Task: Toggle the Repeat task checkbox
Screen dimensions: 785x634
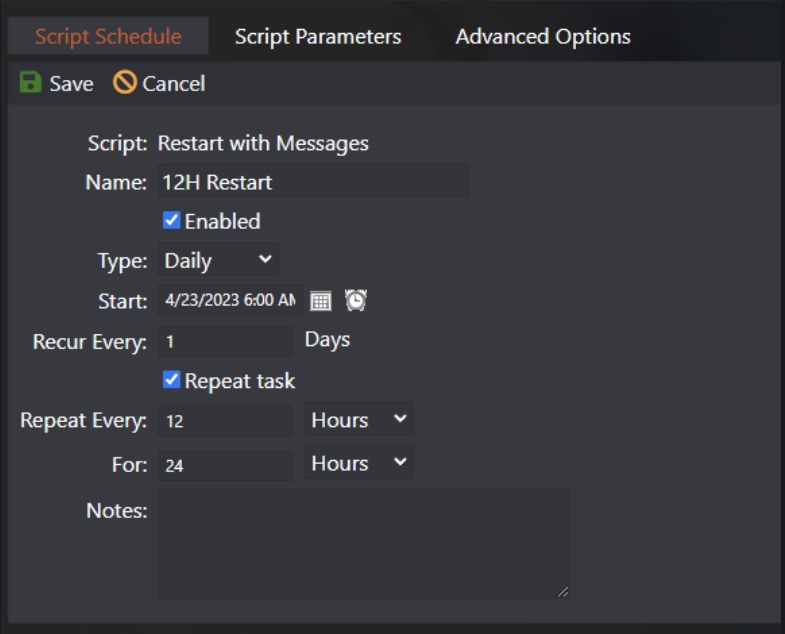Action: click(171, 380)
